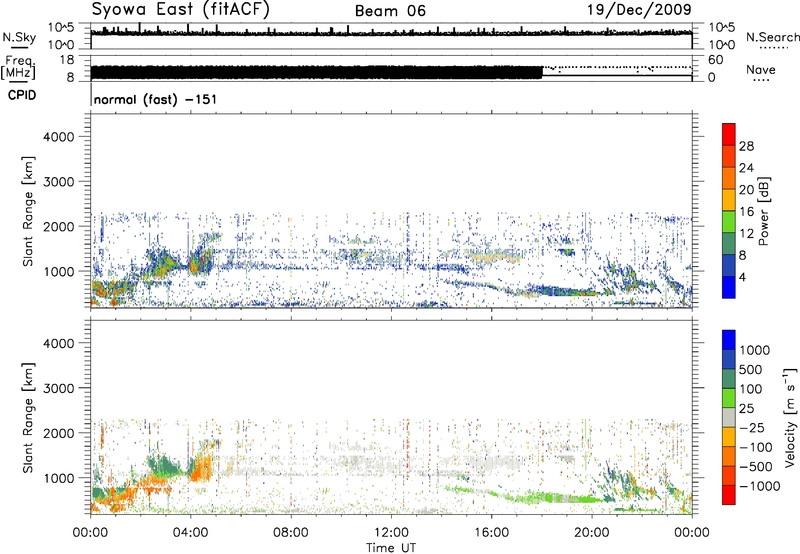Screen dimensions: 800x554
Task: Select the 4000 tick in power panel
Action: pos(58,137)
